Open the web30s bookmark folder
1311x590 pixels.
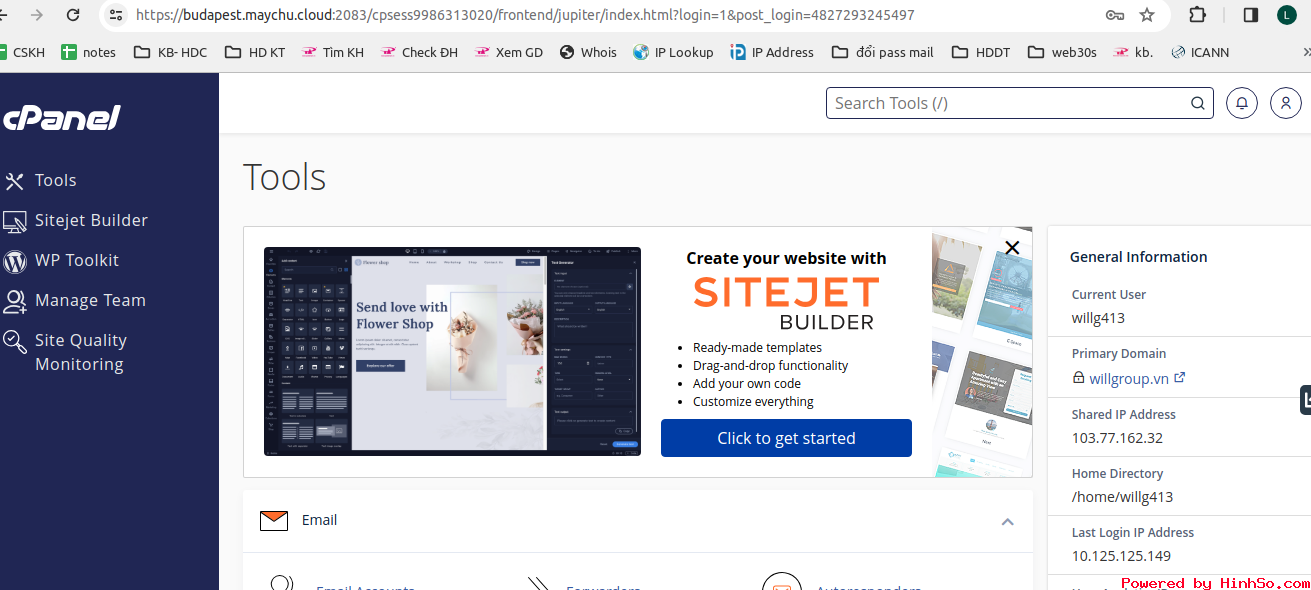(x=1062, y=52)
